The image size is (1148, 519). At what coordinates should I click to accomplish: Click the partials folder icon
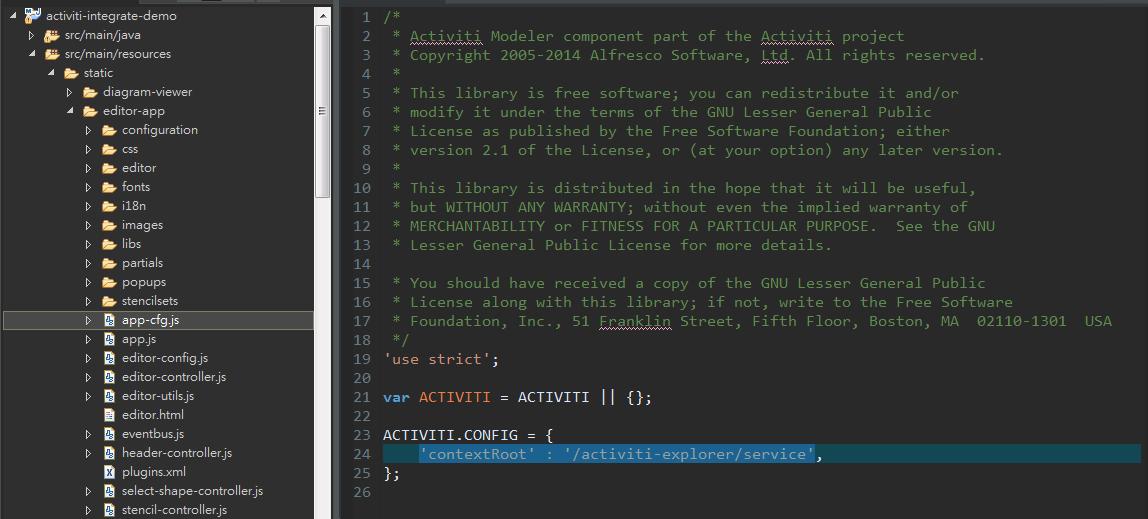[109, 263]
